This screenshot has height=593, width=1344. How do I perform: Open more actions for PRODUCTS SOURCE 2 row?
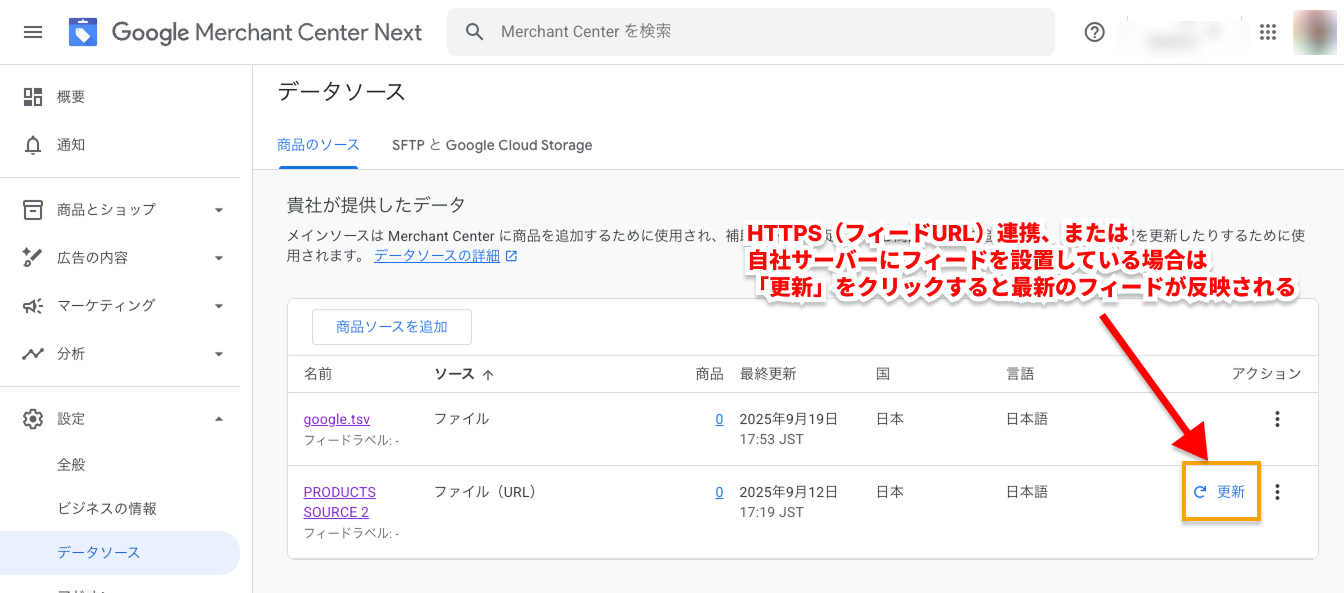point(1277,492)
